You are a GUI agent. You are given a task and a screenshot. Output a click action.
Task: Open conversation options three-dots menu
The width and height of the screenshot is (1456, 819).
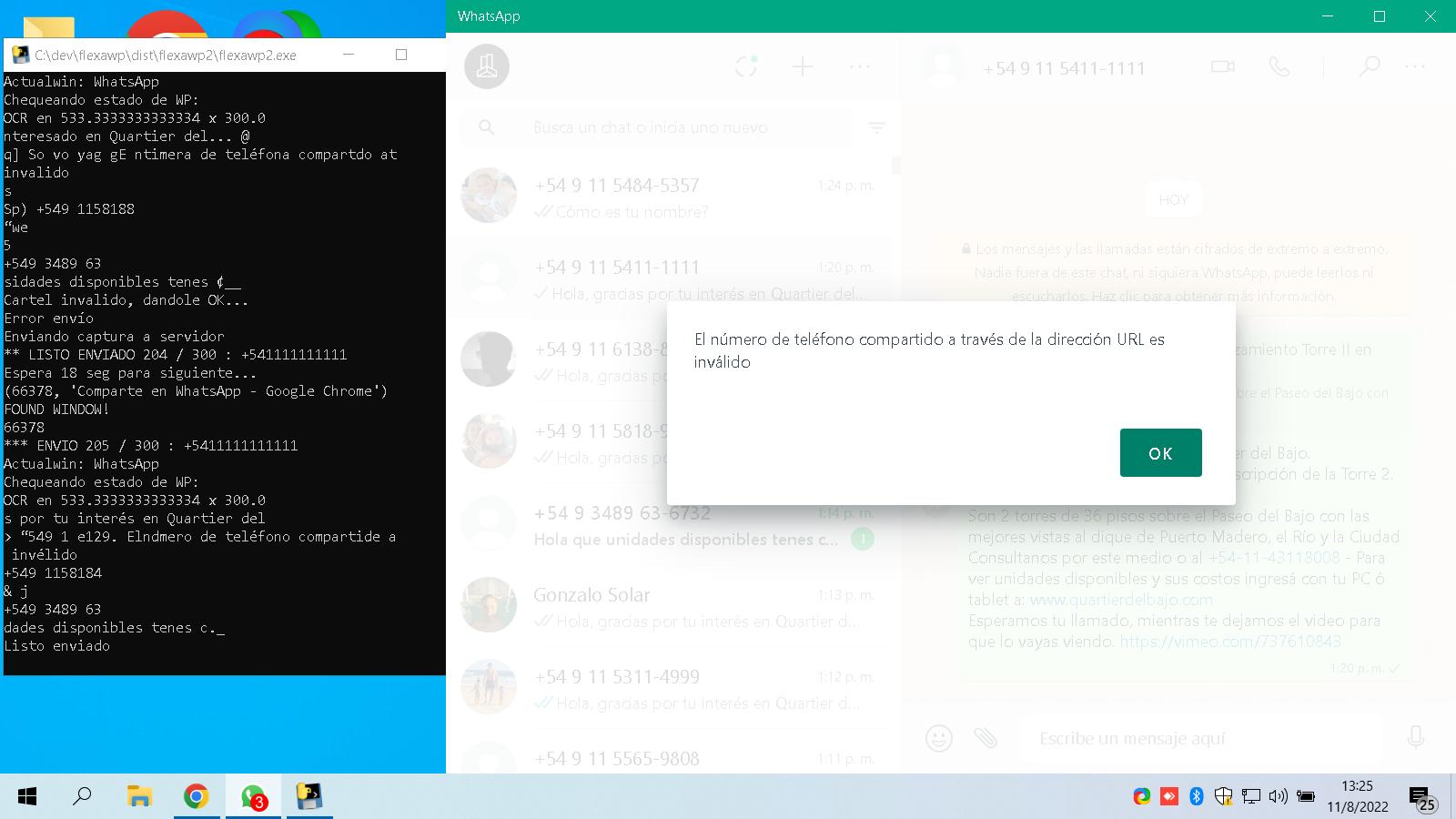[x=1415, y=66]
